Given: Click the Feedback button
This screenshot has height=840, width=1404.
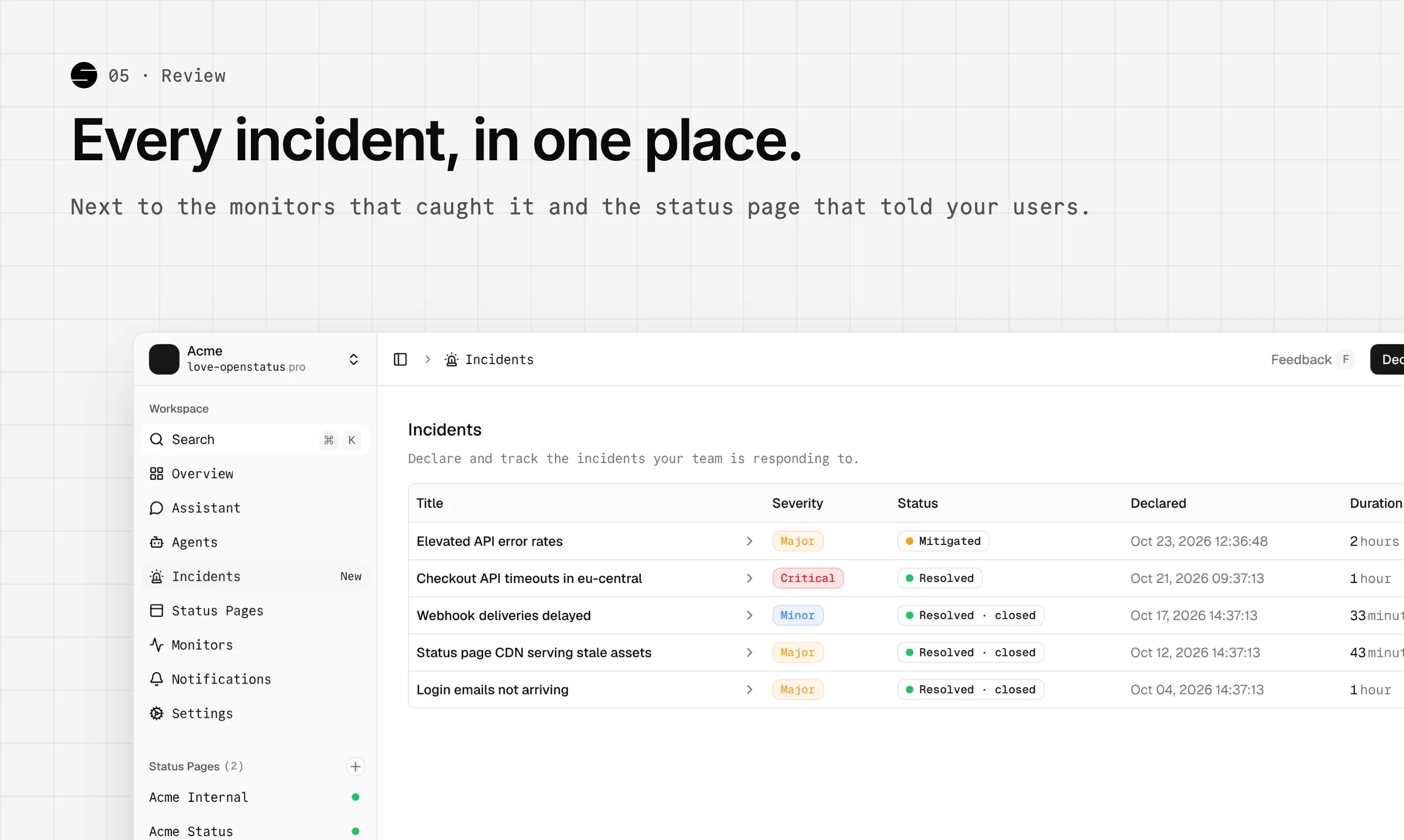Looking at the screenshot, I should (1312, 359).
